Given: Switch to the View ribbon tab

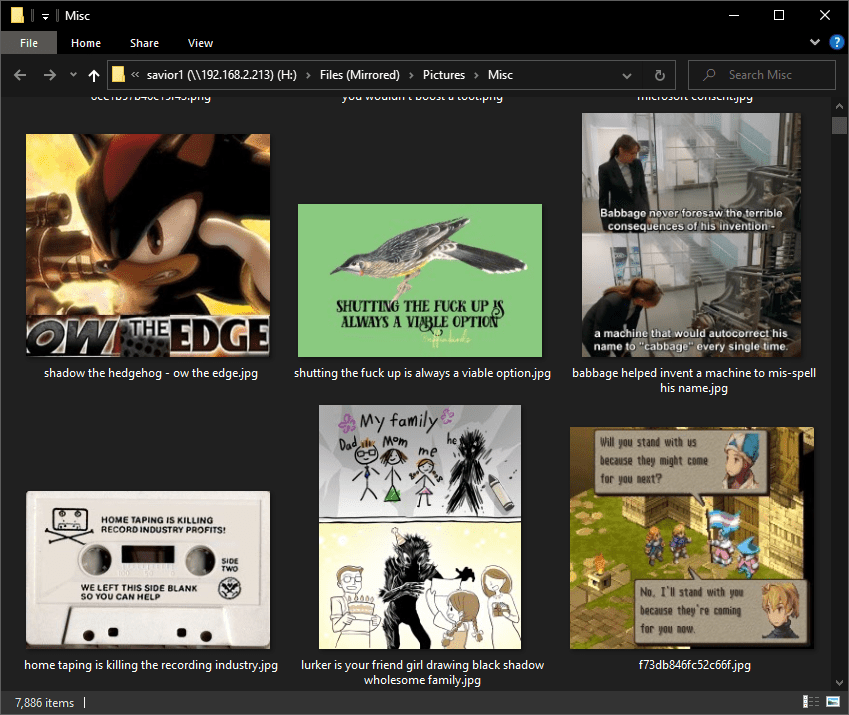Looking at the screenshot, I should tap(200, 43).
